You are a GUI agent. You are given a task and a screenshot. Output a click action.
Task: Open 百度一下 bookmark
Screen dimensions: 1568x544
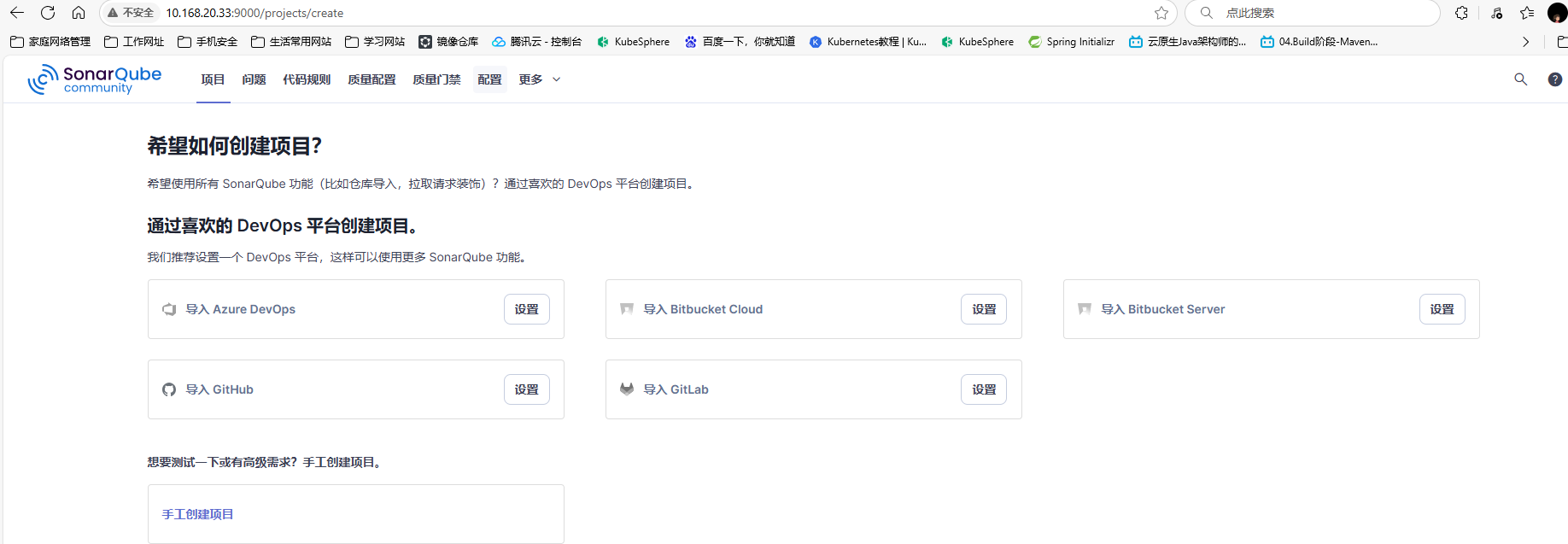740,41
